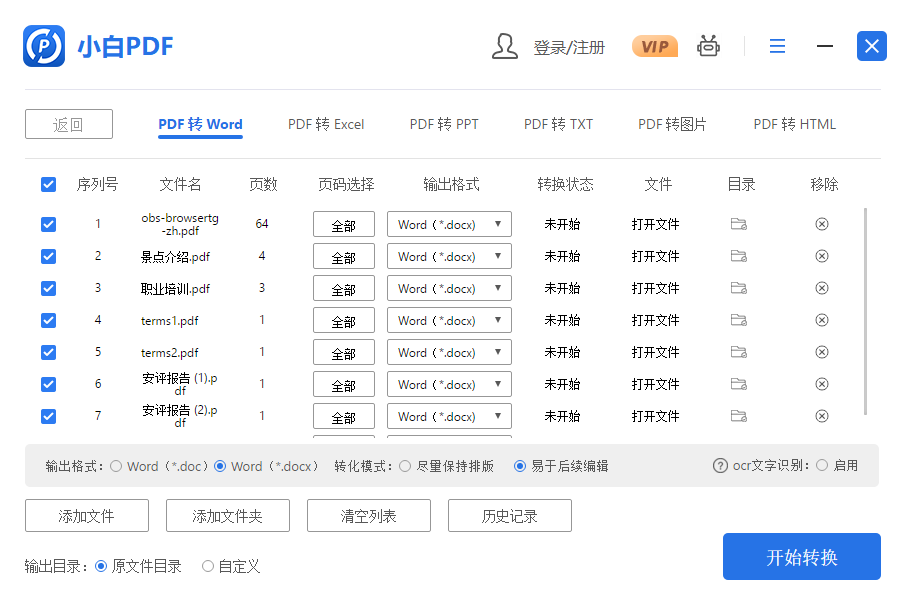Screen dimensions: 906x602
Task: Open the customer service robot icon
Action: point(708,46)
